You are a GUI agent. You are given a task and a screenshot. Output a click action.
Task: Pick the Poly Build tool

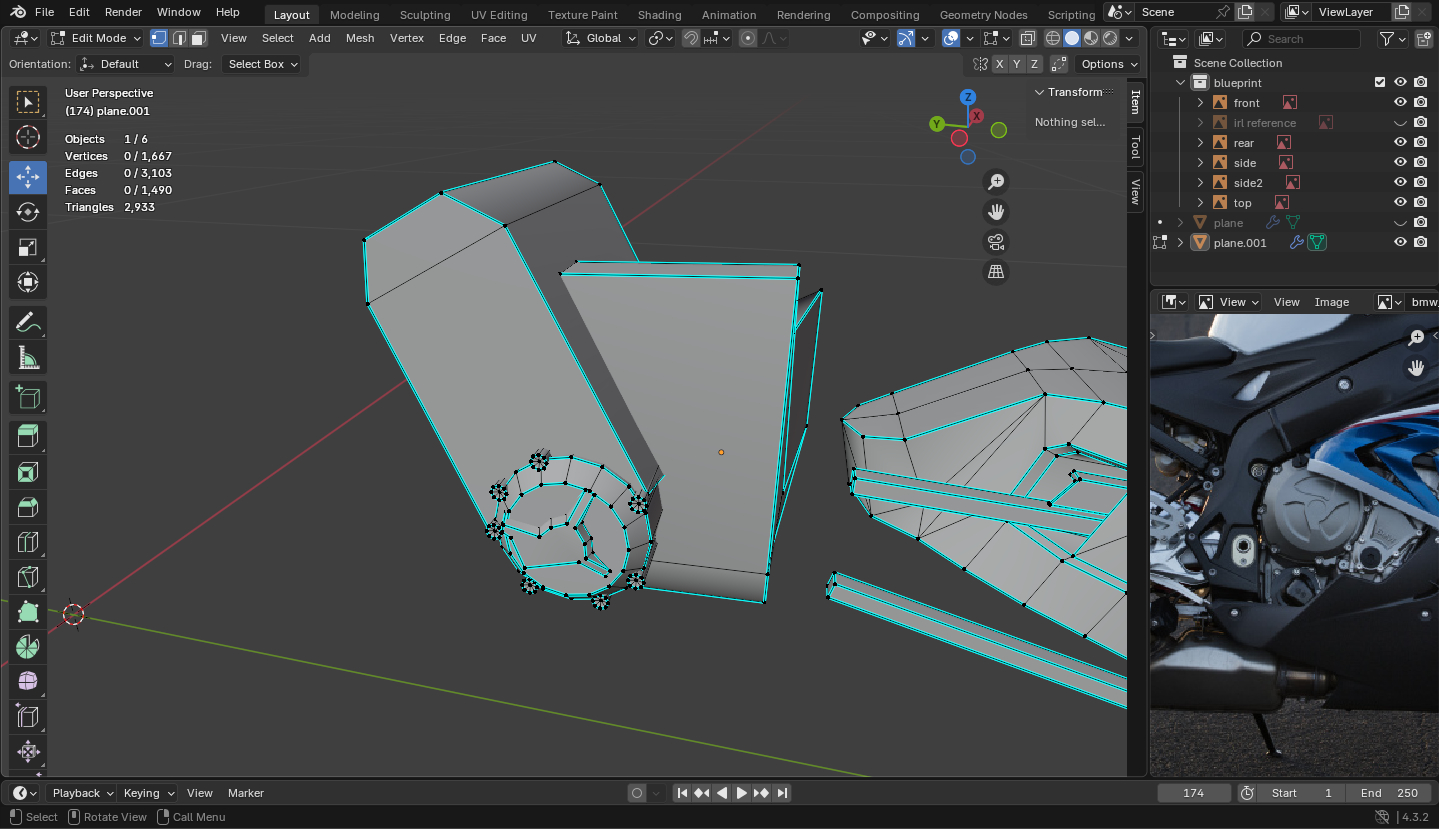(x=28, y=612)
